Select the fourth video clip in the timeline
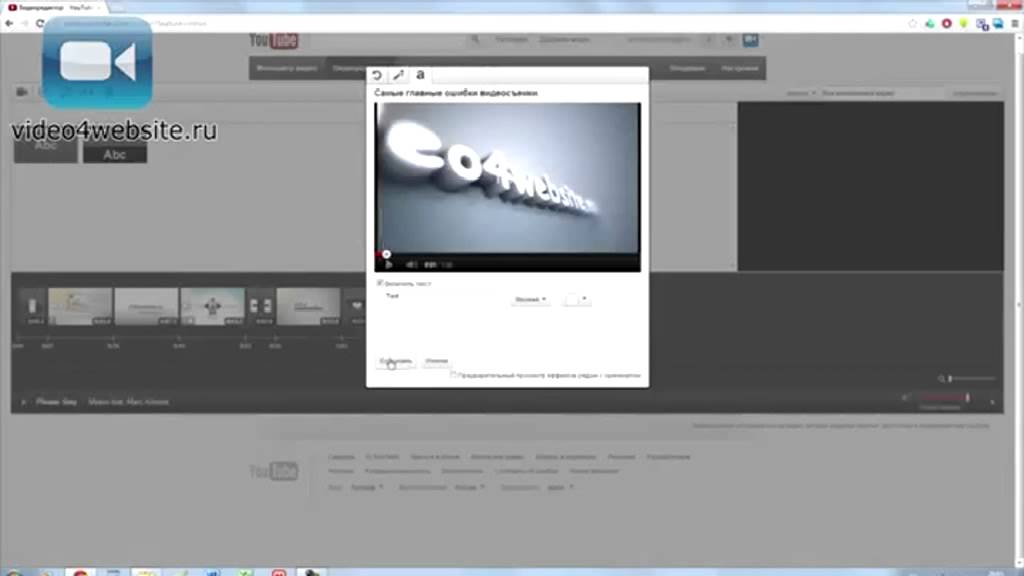1024x576 pixels. tap(308, 306)
